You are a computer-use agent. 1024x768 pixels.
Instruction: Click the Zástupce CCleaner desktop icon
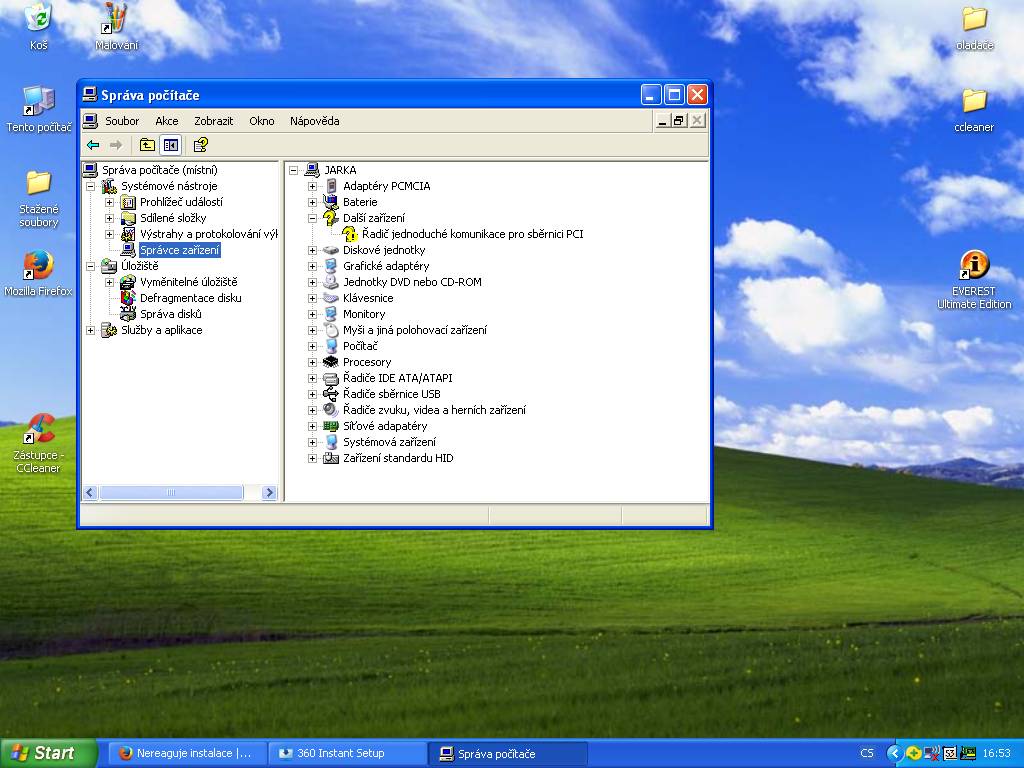[38, 443]
